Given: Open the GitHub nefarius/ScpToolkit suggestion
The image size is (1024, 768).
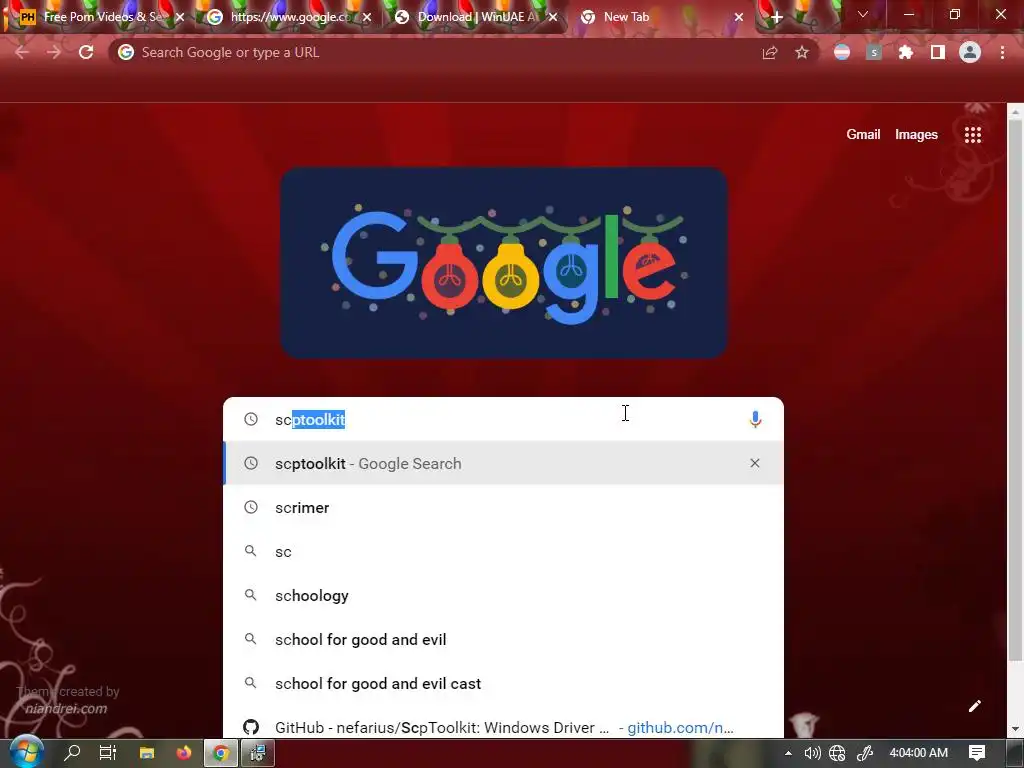Looking at the screenshot, I should 503,727.
